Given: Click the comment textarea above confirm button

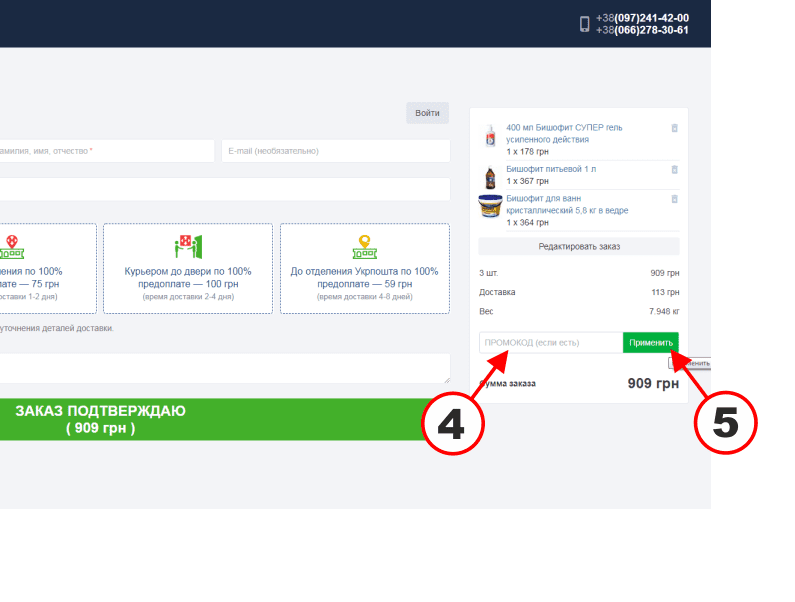Looking at the screenshot, I should (x=225, y=368).
